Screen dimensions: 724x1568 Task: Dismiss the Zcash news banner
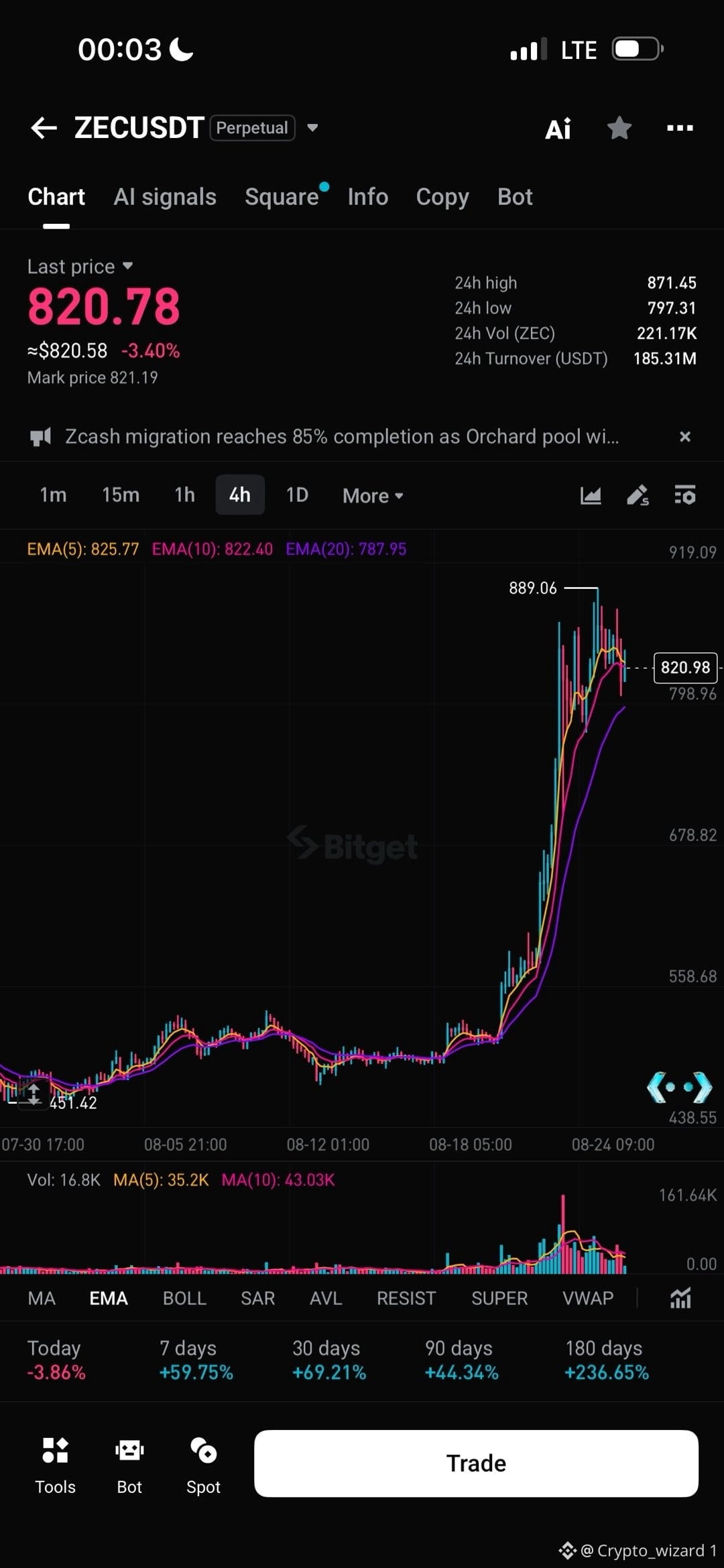pyautogui.click(x=685, y=437)
